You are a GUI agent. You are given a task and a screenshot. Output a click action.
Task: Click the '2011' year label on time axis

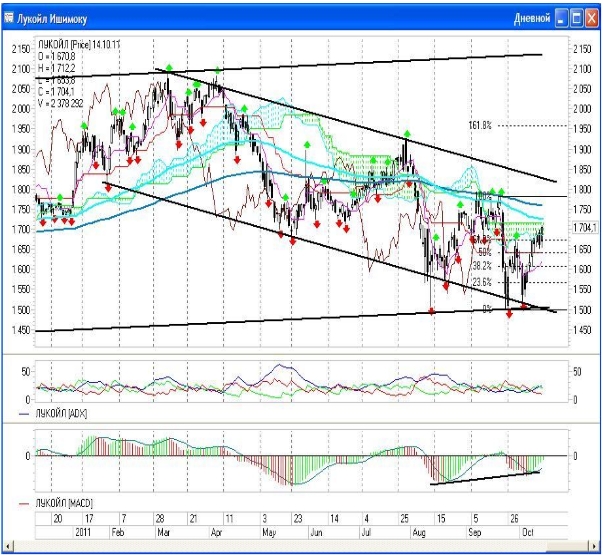click(x=83, y=532)
